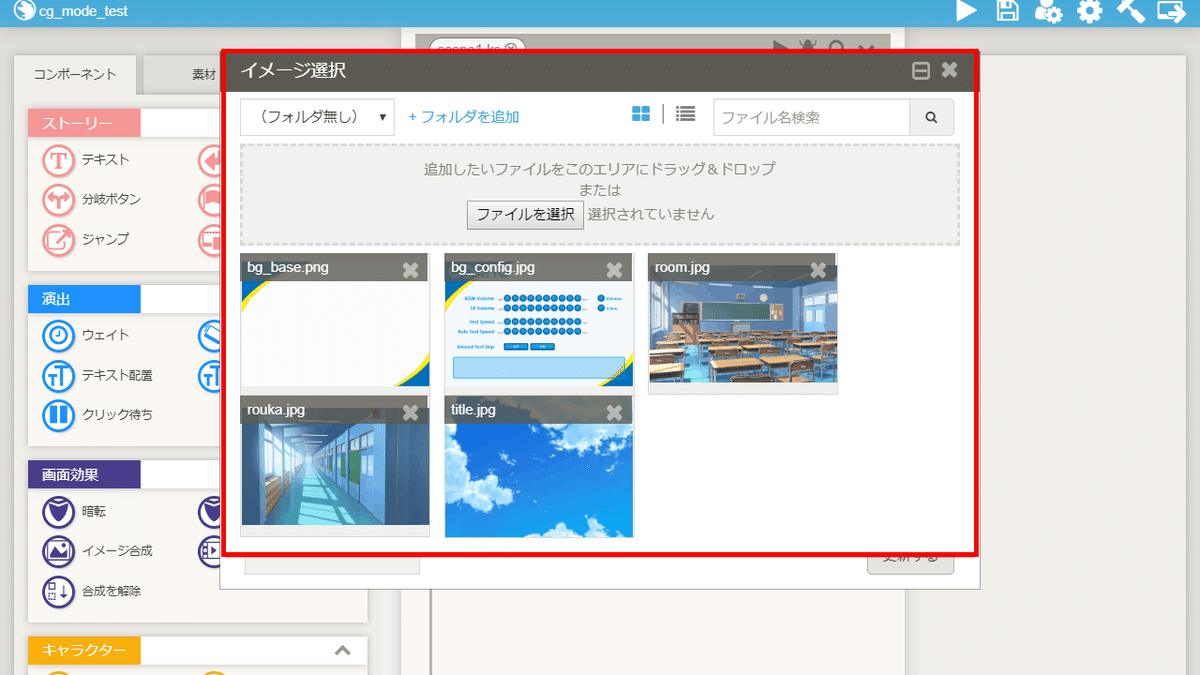The width and height of the screenshot is (1200, 675).
Task: Select the テキスト配置 component icon
Action: pyautogui.click(x=59, y=375)
